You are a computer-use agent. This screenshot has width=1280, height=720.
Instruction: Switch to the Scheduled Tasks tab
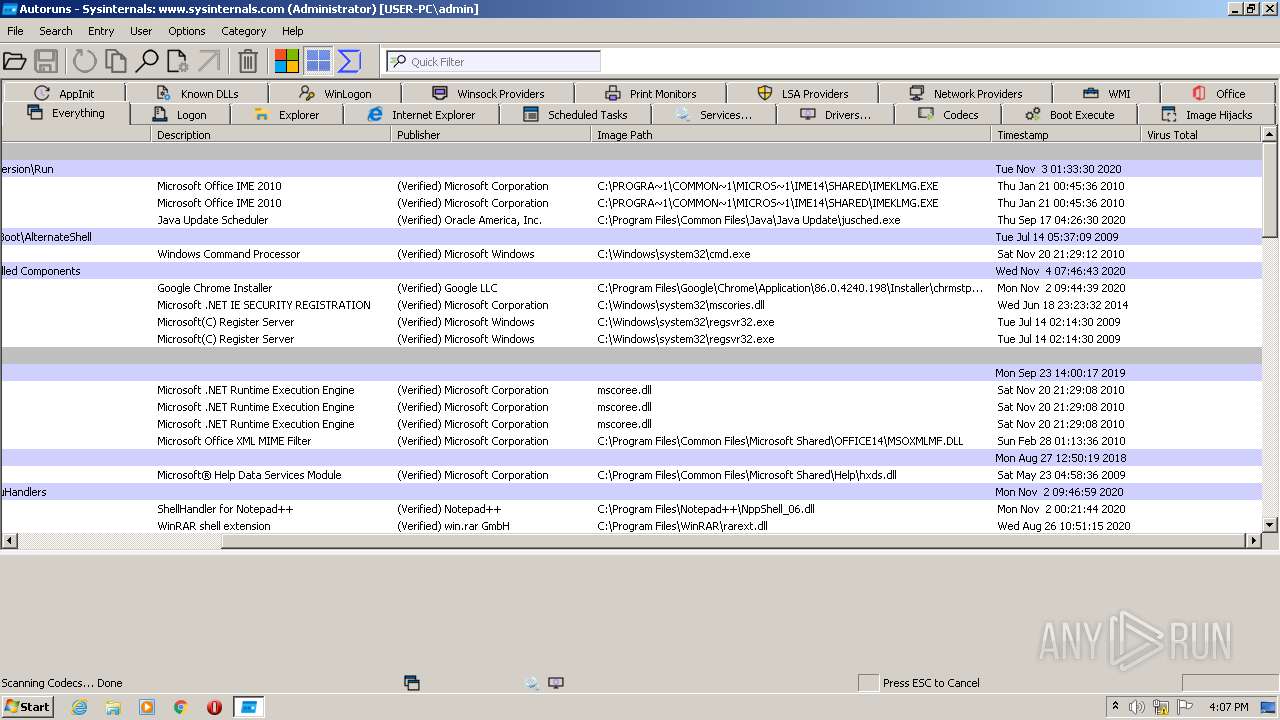tap(575, 115)
